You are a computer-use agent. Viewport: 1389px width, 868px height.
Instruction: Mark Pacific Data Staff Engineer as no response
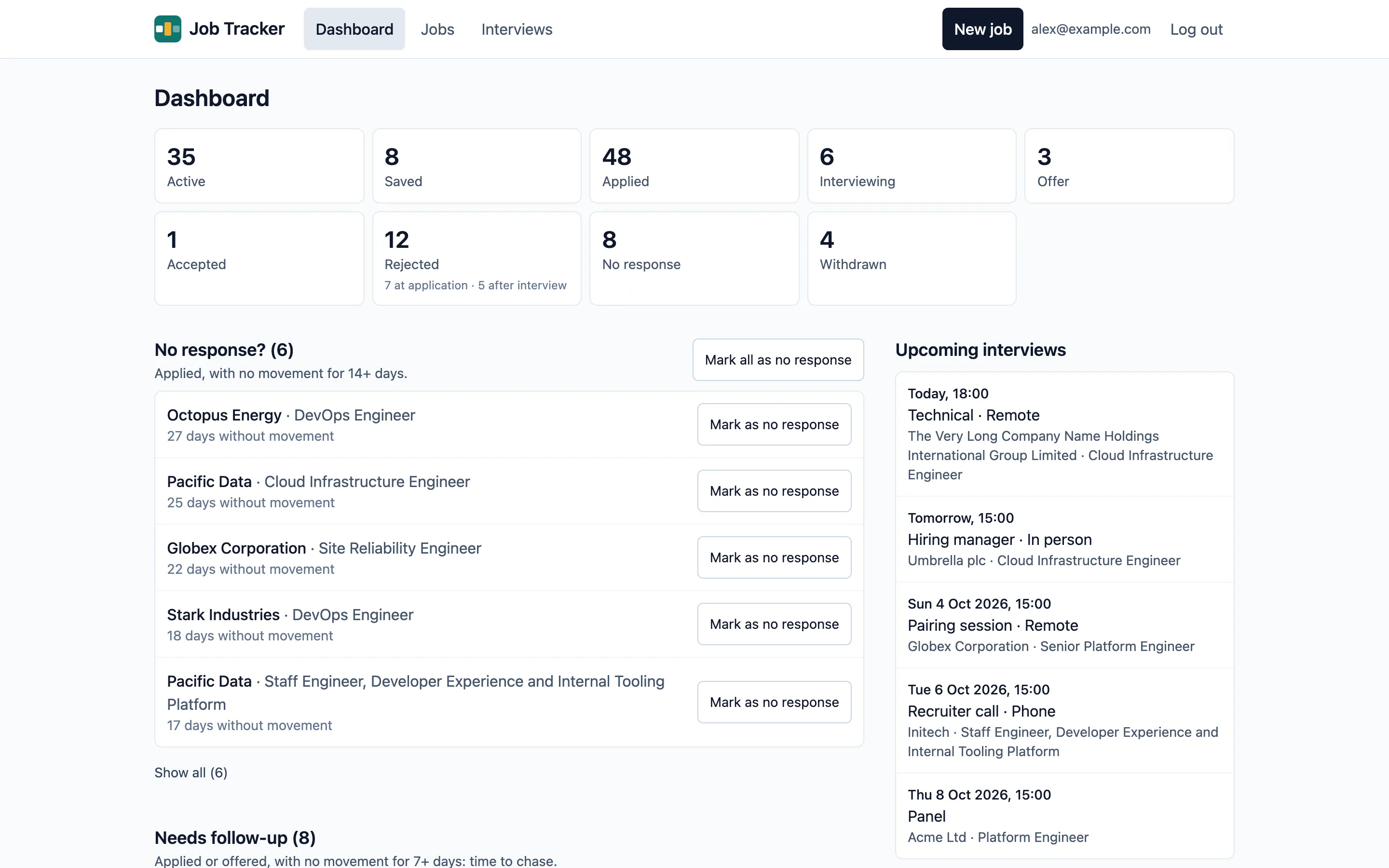click(774, 702)
